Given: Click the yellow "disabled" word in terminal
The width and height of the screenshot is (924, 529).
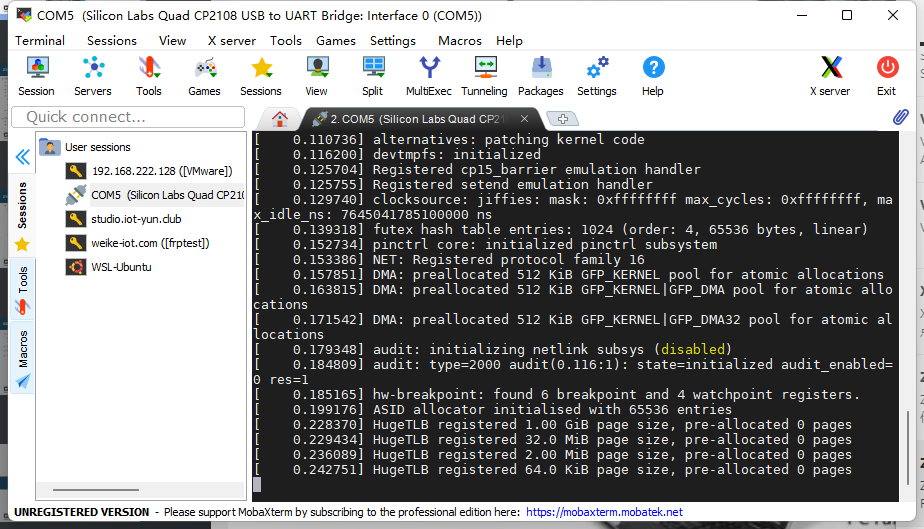Looking at the screenshot, I should coord(693,349).
